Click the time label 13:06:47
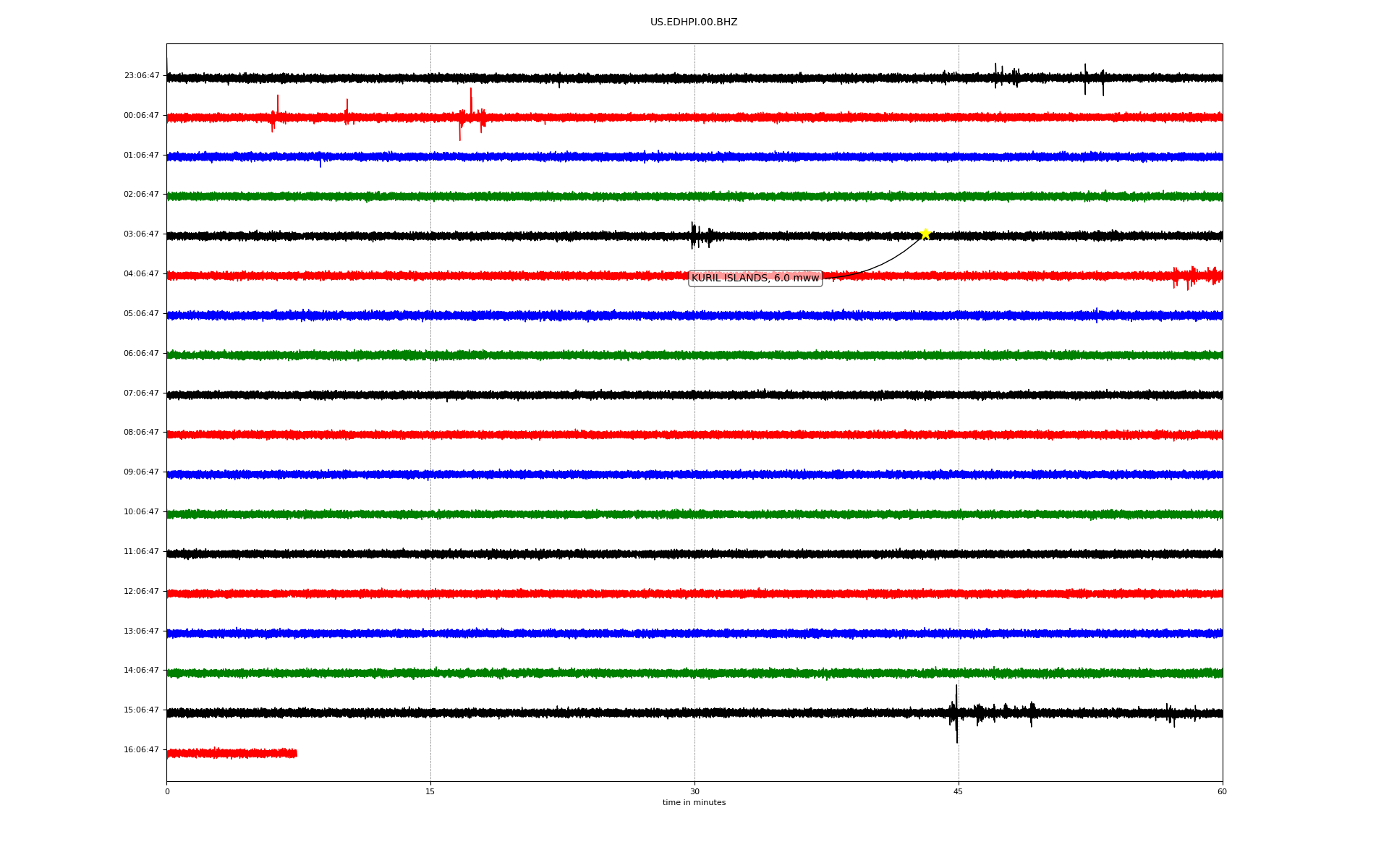1389x868 pixels. tap(142, 631)
